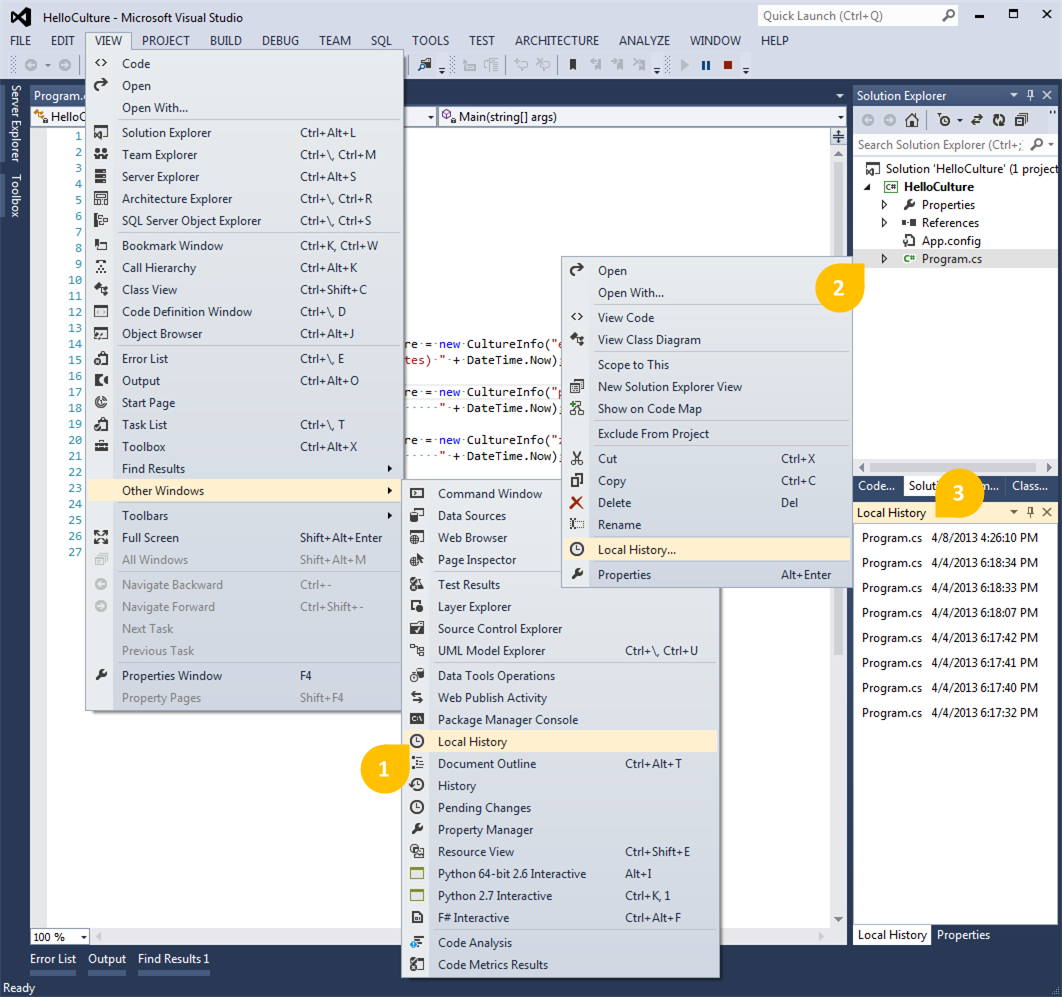The width and height of the screenshot is (1062, 997).
Task: Click Collapse All icon in Solution Explorer toolbar
Action: (x=1021, y=121)
